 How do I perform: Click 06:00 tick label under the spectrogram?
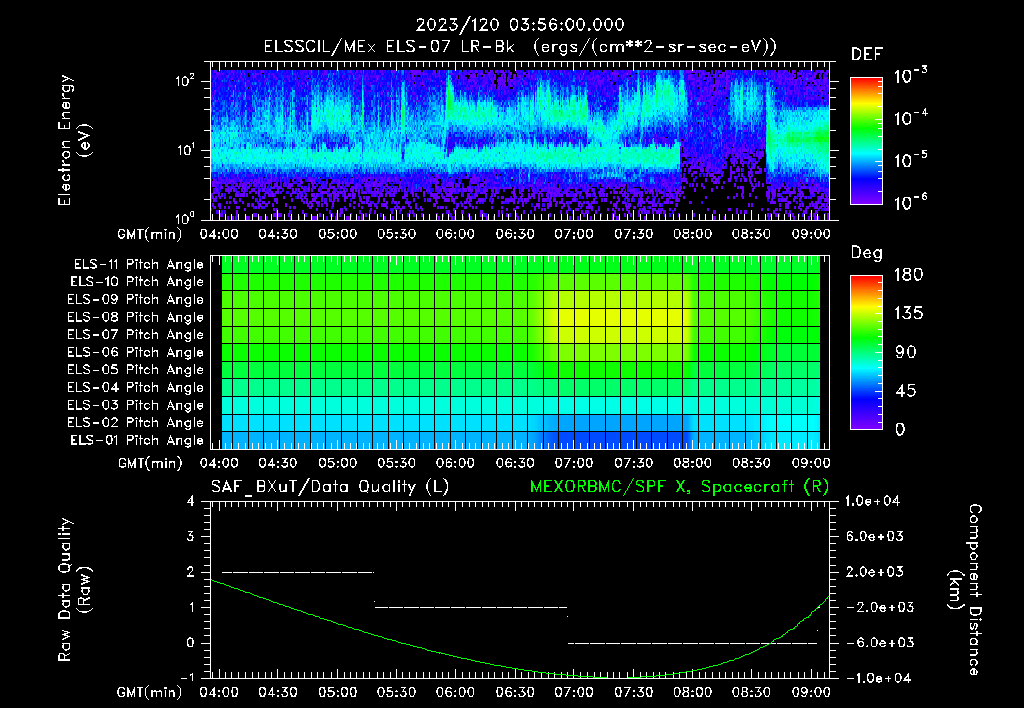456,234
